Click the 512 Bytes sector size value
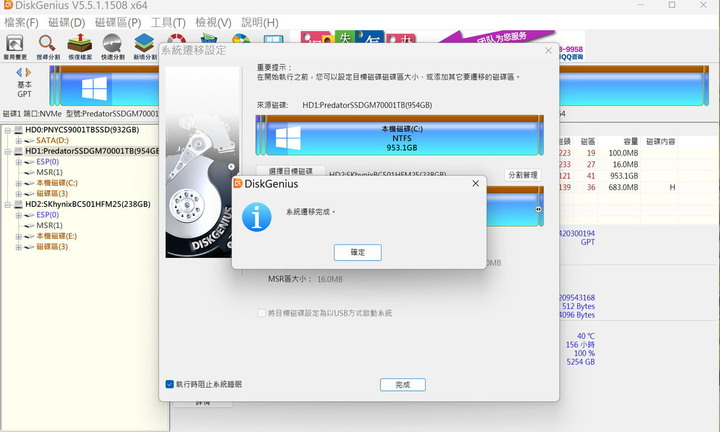Image resolution: width=720 pixels, height=432 pixels. pos(578,306)
